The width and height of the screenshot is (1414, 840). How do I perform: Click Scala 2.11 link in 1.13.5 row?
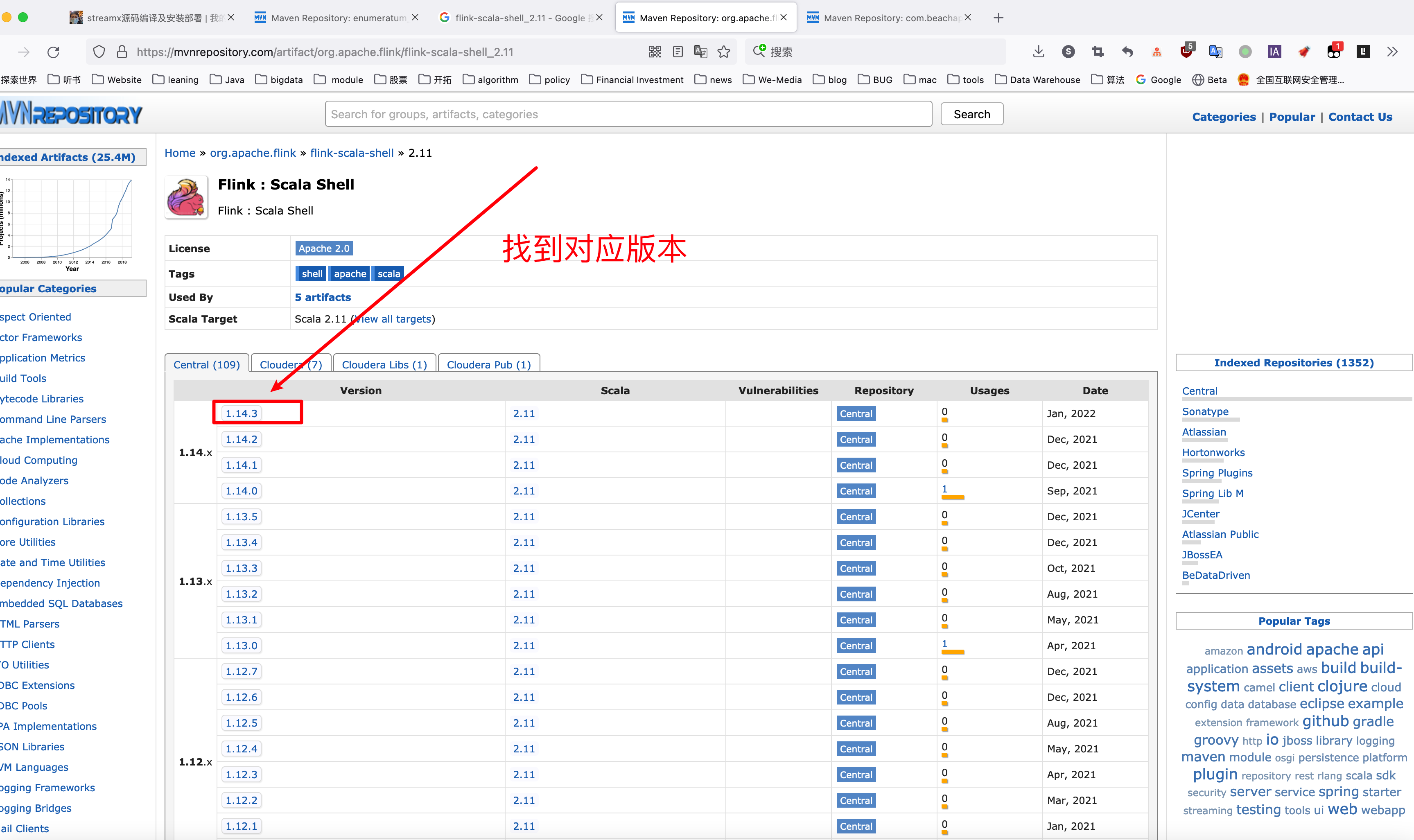[x=524, y=516]
